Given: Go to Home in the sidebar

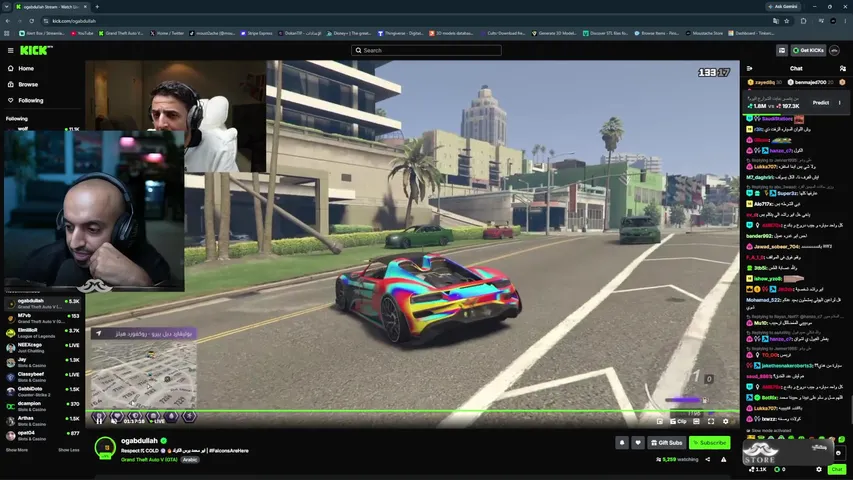Looking at the screenshot, I should 21,69.
